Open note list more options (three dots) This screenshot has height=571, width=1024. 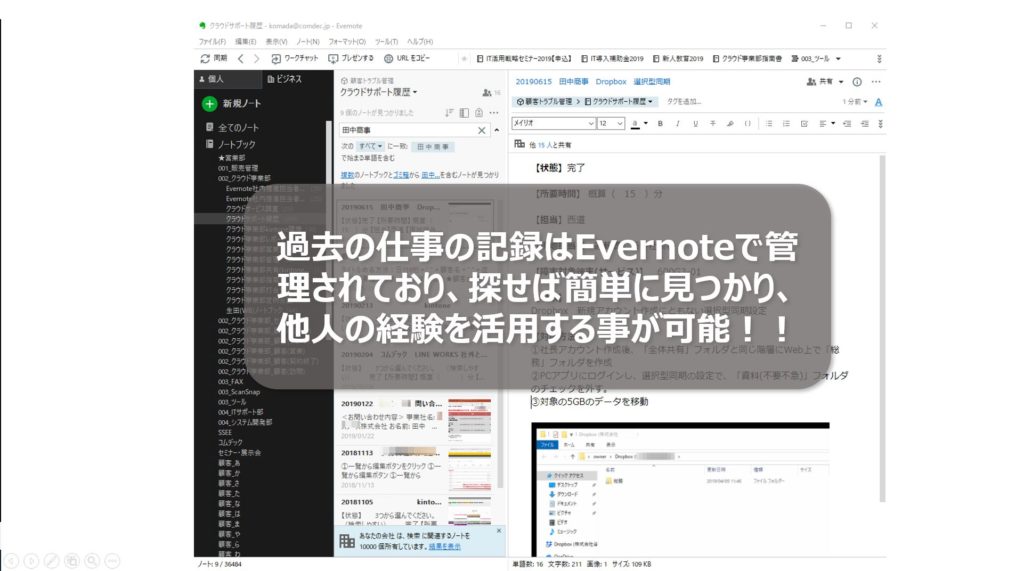(494, 113)
